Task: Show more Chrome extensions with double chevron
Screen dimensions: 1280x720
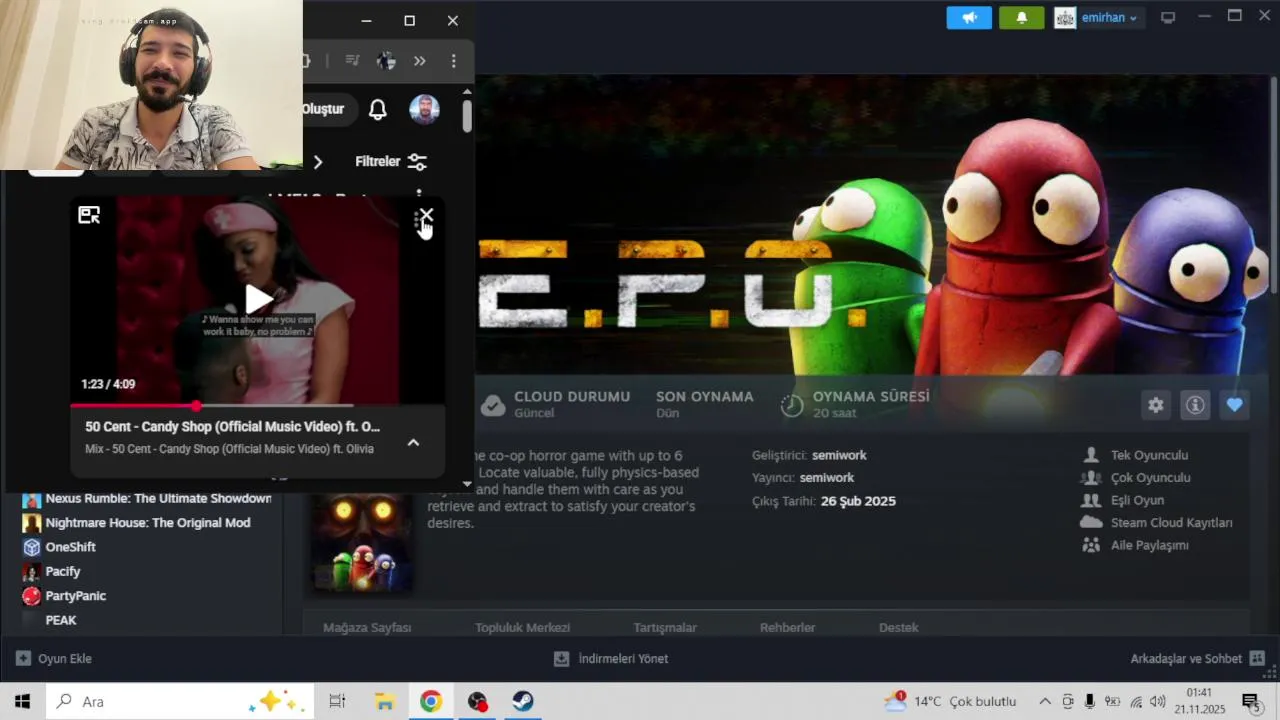Action: (x=420, y=61)
